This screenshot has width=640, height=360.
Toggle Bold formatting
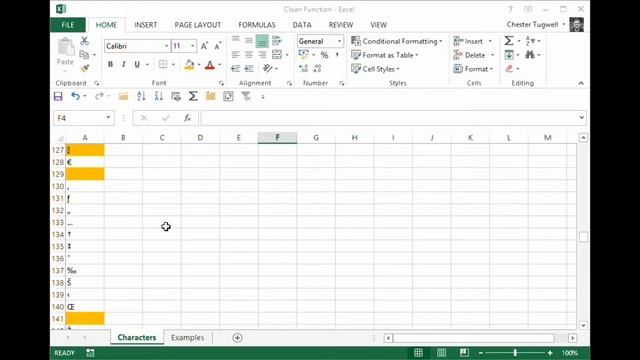click(110, 64)
